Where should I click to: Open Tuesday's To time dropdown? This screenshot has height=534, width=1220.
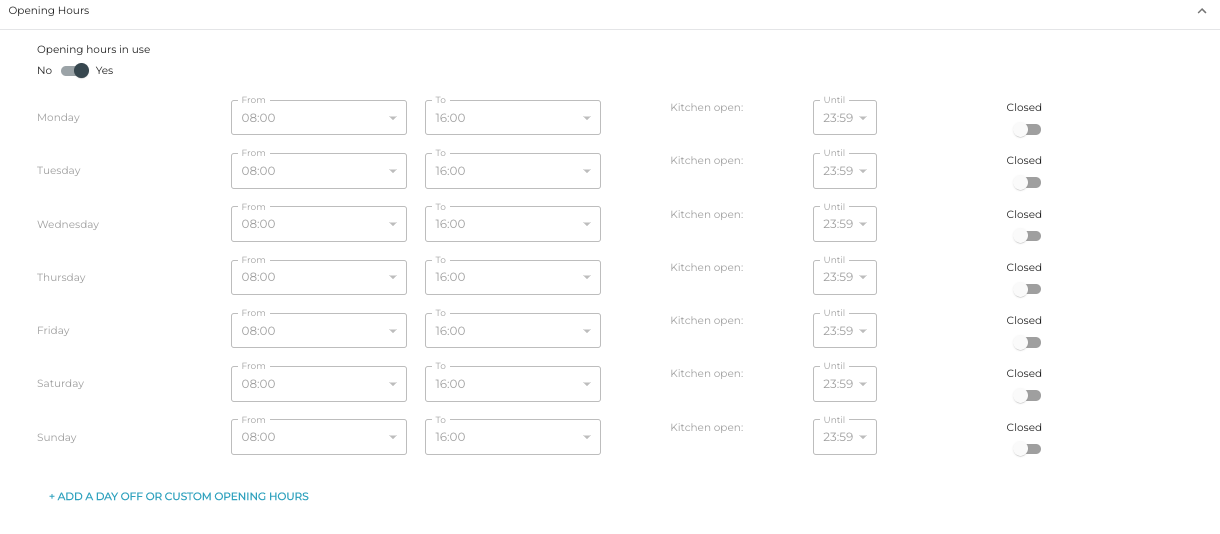tap(512, 171)
